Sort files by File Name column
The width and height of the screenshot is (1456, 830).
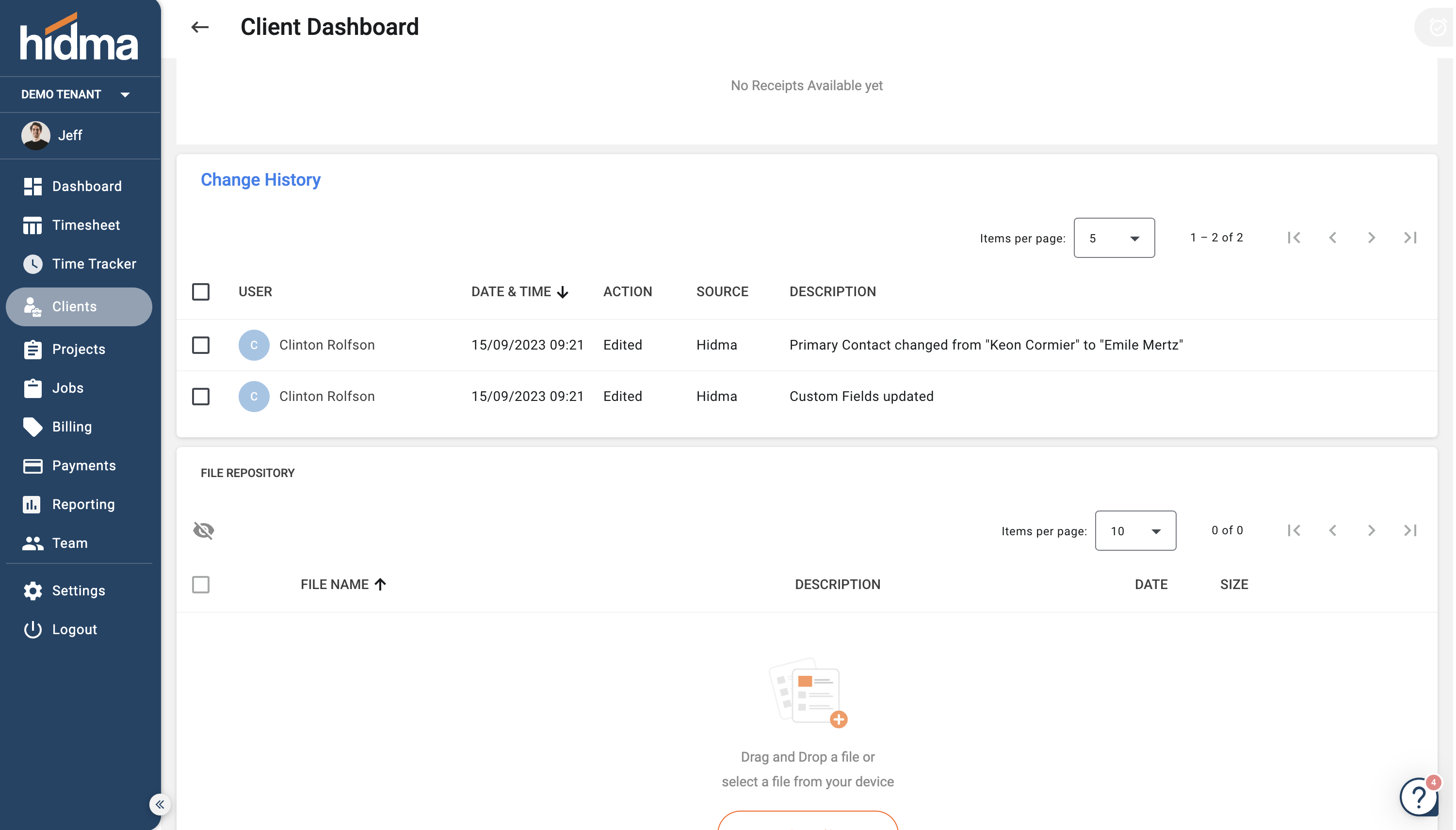tap(343, 584)
